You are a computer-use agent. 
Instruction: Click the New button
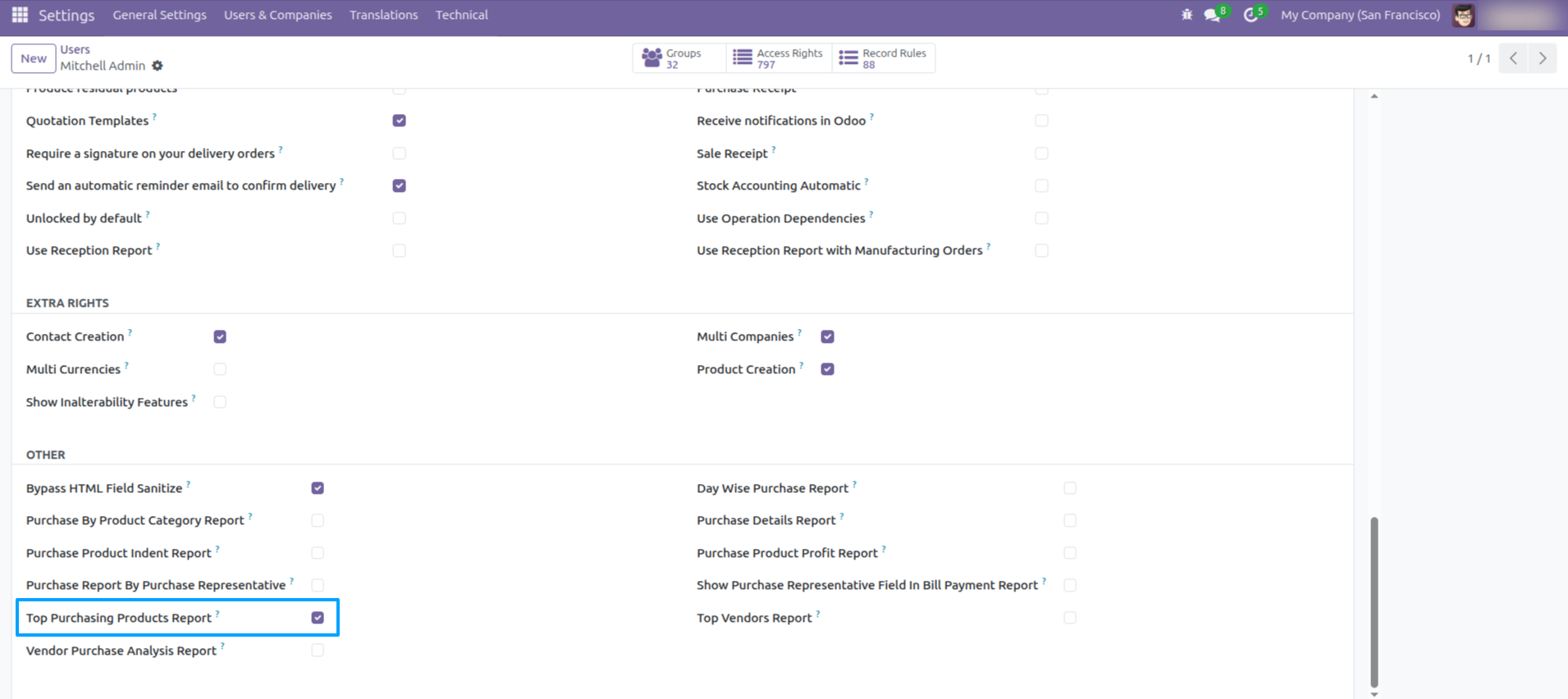tap(34, 58)
